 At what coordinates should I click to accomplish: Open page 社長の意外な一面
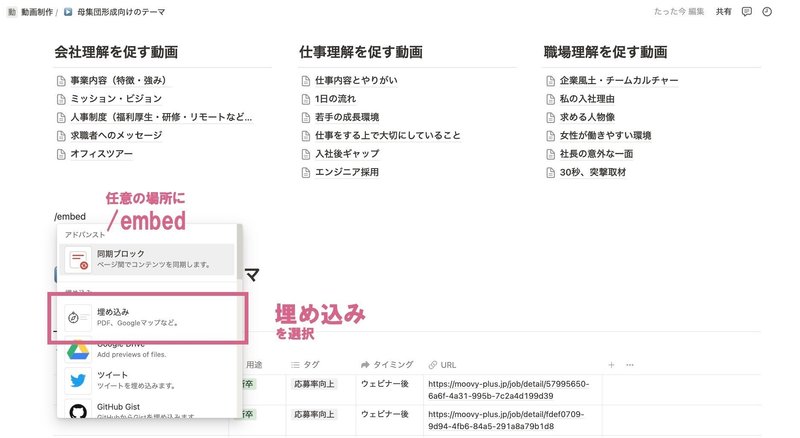[x=596, y=154]
